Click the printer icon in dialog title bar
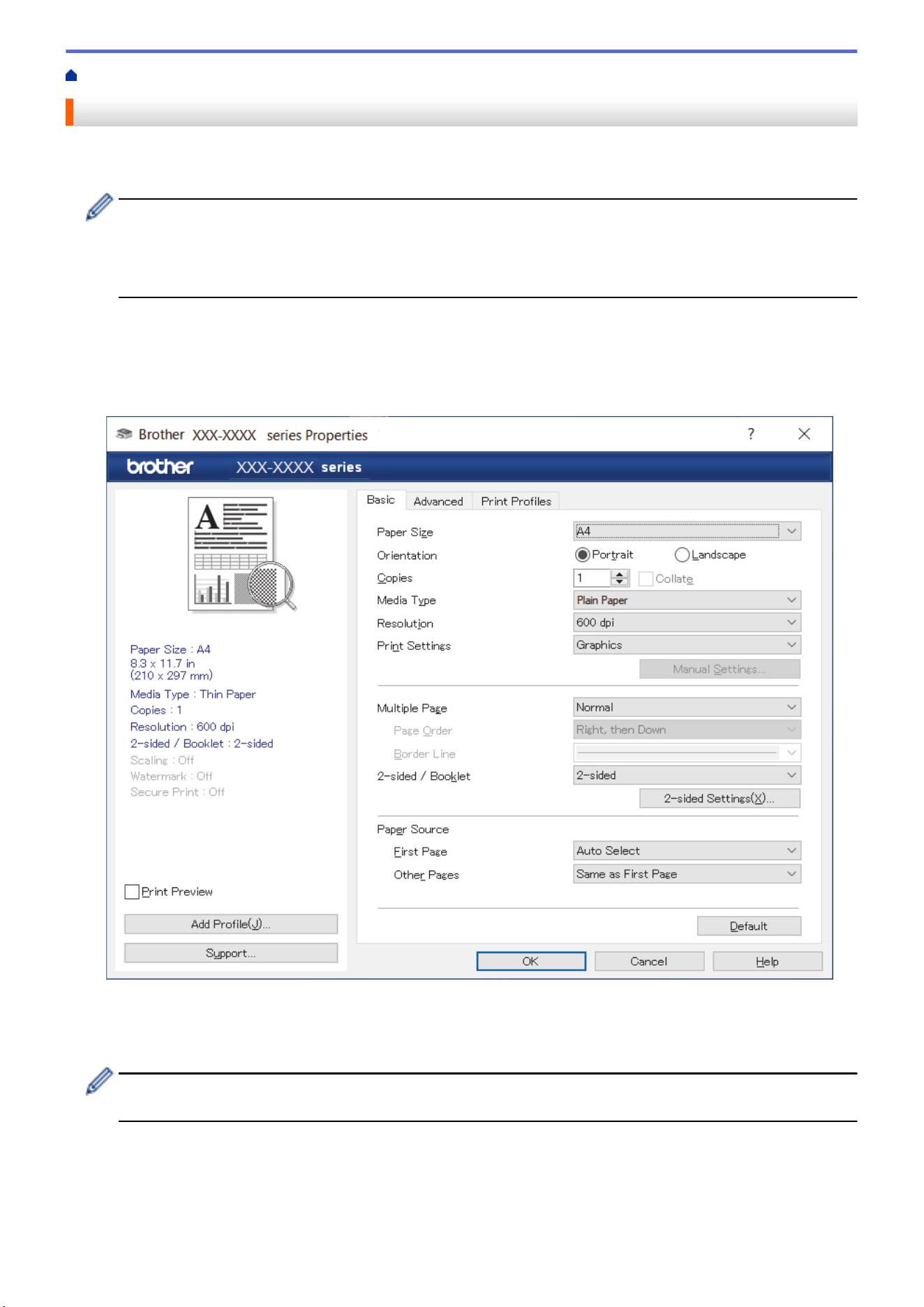The height and width of the screenshot is (1307, 924). (x=124, y=434)
